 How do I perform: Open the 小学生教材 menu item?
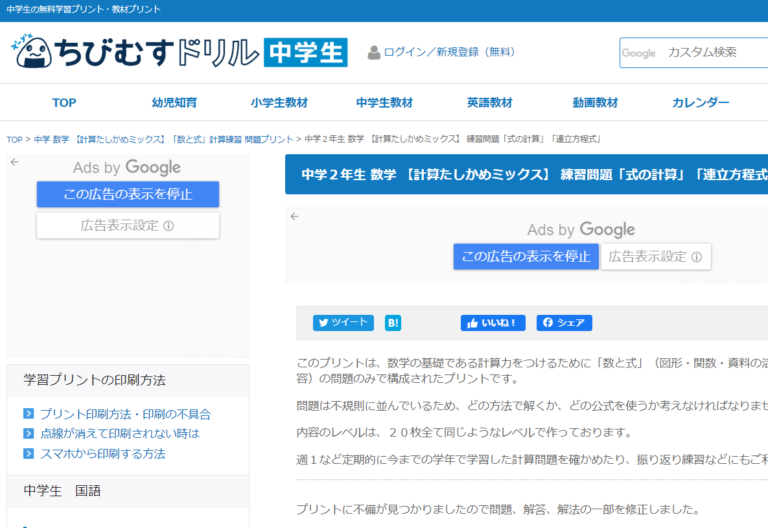279,102
